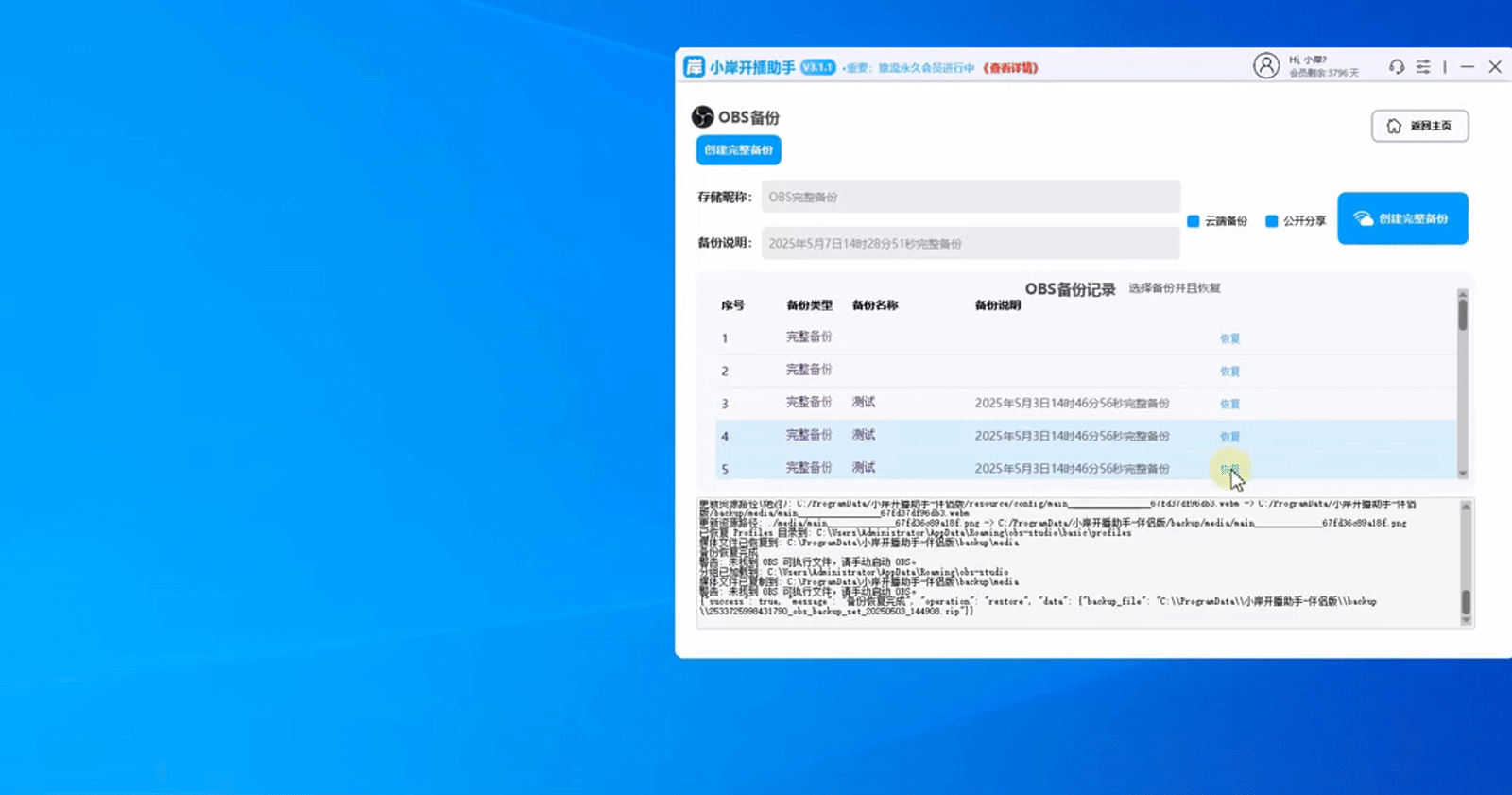Open the settings sliders icon
Screen dimensions: 1512x795
[x=1423, y=67]
